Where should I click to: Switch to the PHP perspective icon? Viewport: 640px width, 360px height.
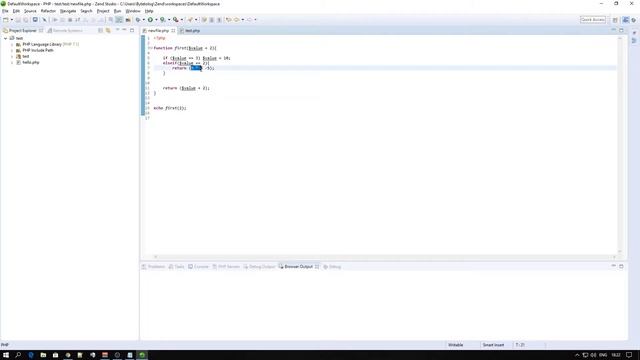[x=625, y=20]
